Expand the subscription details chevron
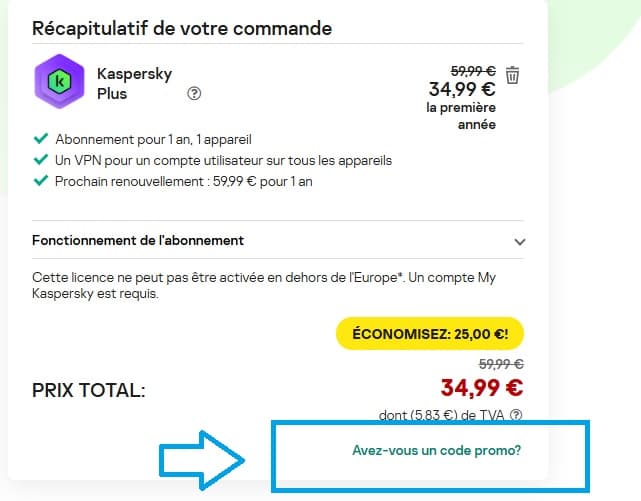This screenshot has height=501, width=641. pyautogui.click(x=519, y=241)
